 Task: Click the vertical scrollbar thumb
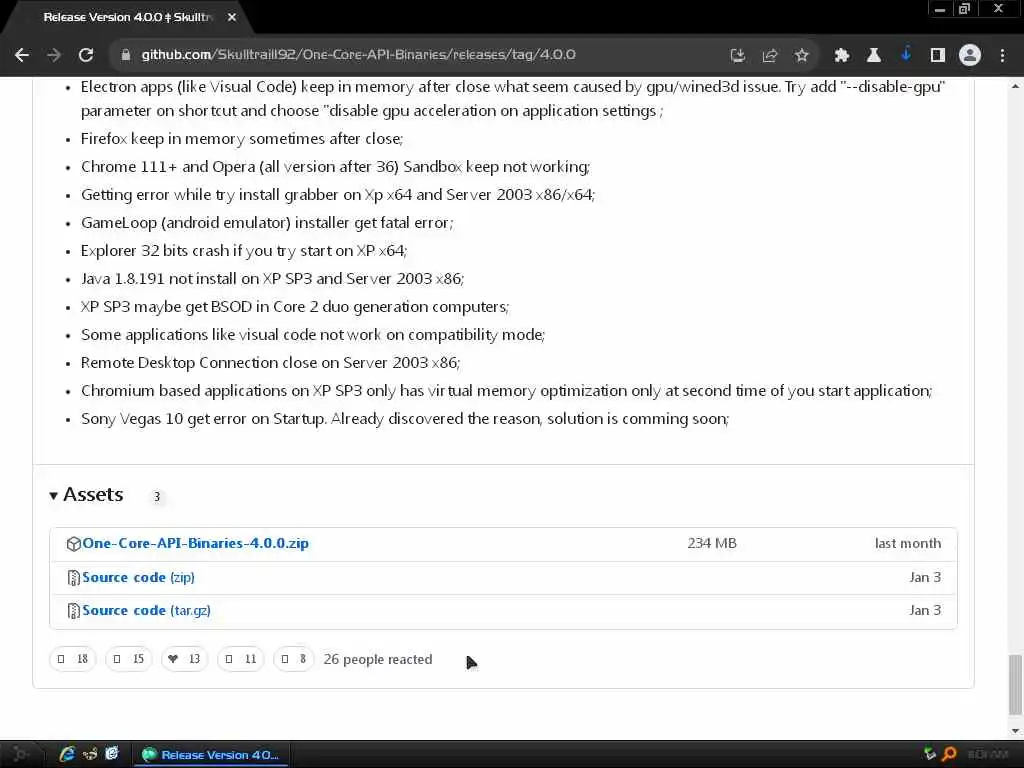1015,684
